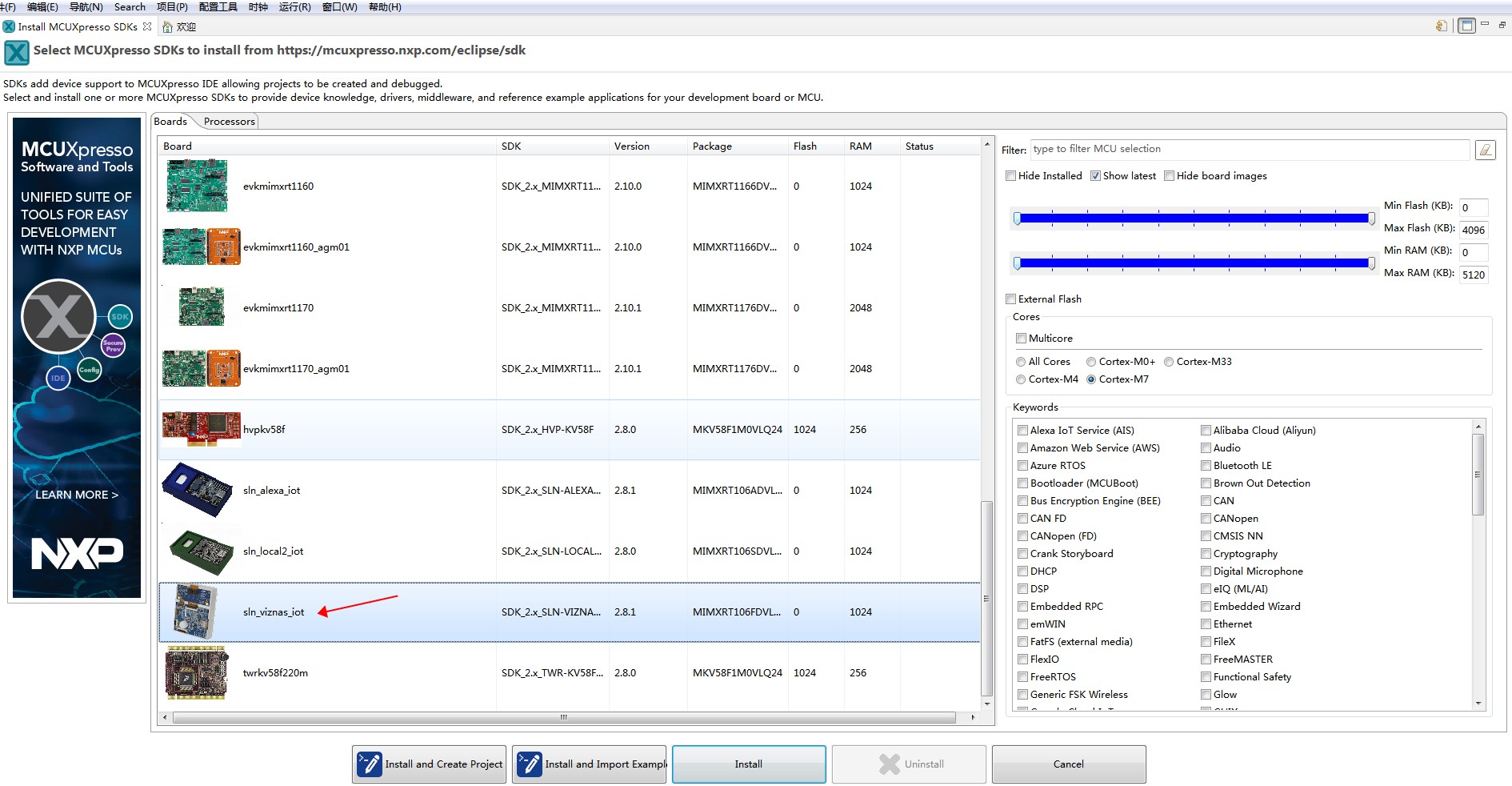Viewport: 1512px width, 786px height.
Task: Click sln_viznas_iot board image
Action: click(x=195, y=611)
